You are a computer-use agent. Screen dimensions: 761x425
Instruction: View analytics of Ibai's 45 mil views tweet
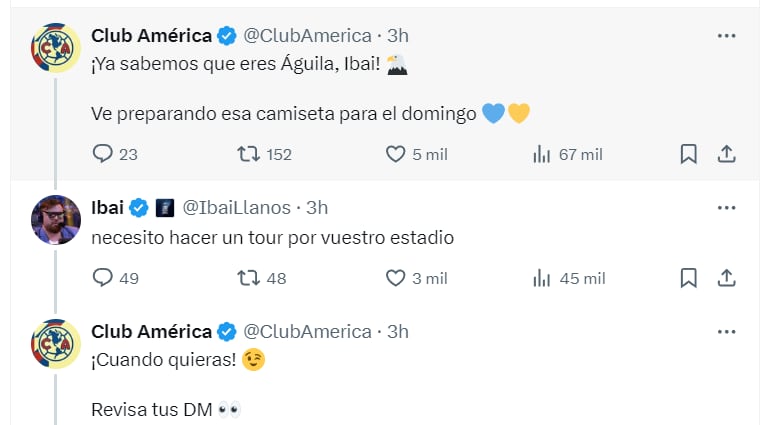pyautogui.click(x=543, y=278)
